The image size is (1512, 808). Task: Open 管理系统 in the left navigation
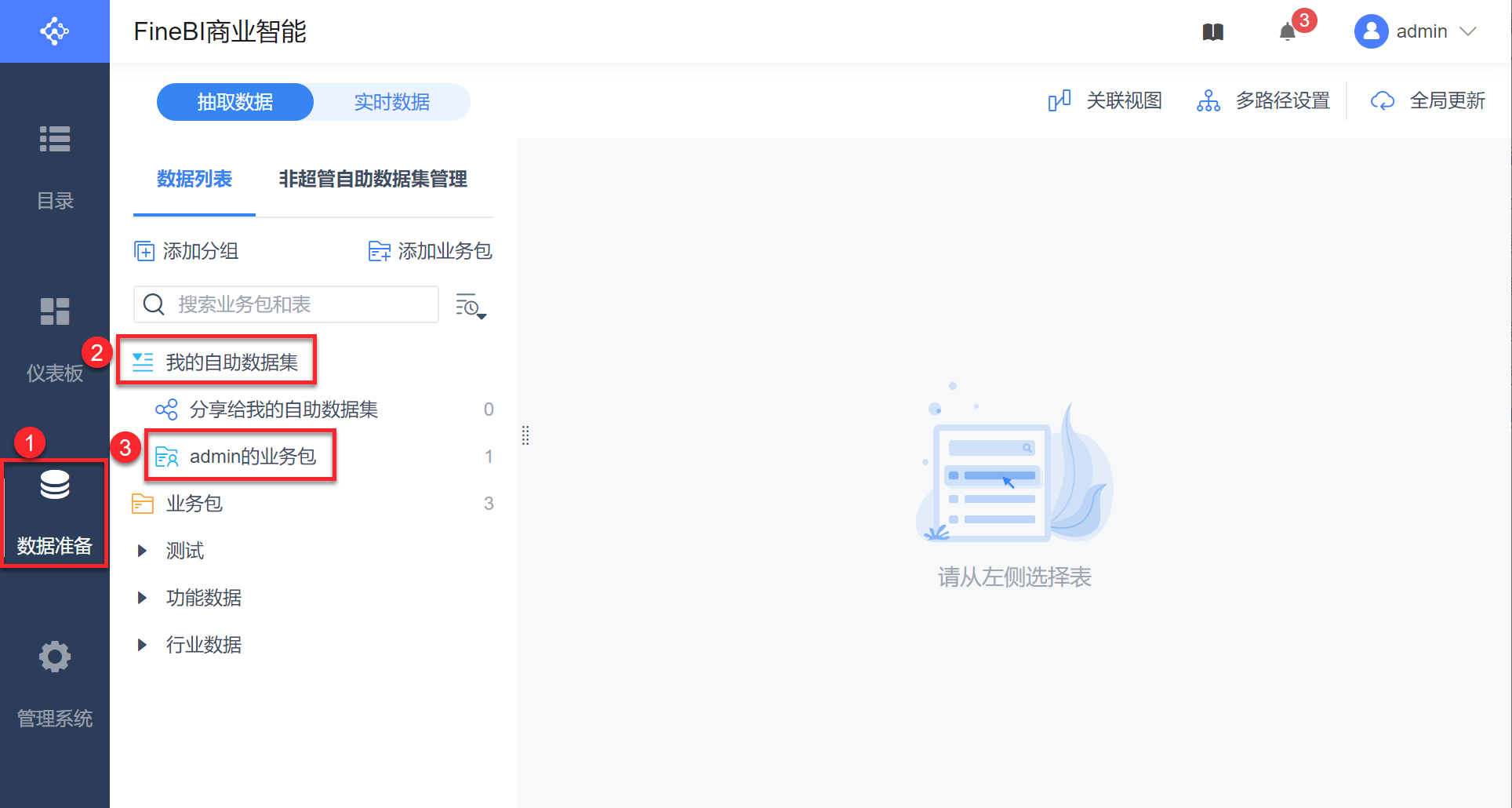55,685
